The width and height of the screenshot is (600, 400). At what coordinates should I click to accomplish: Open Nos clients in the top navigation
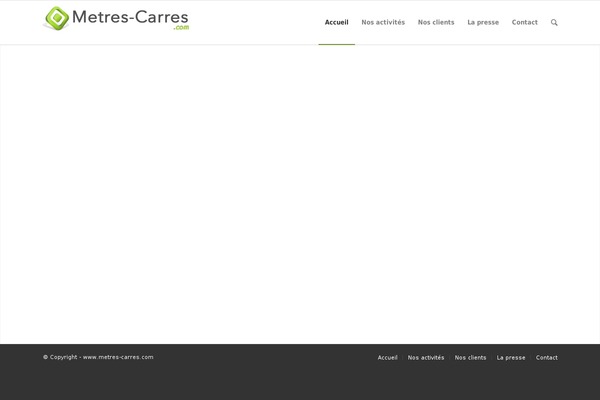click(436, 23)
